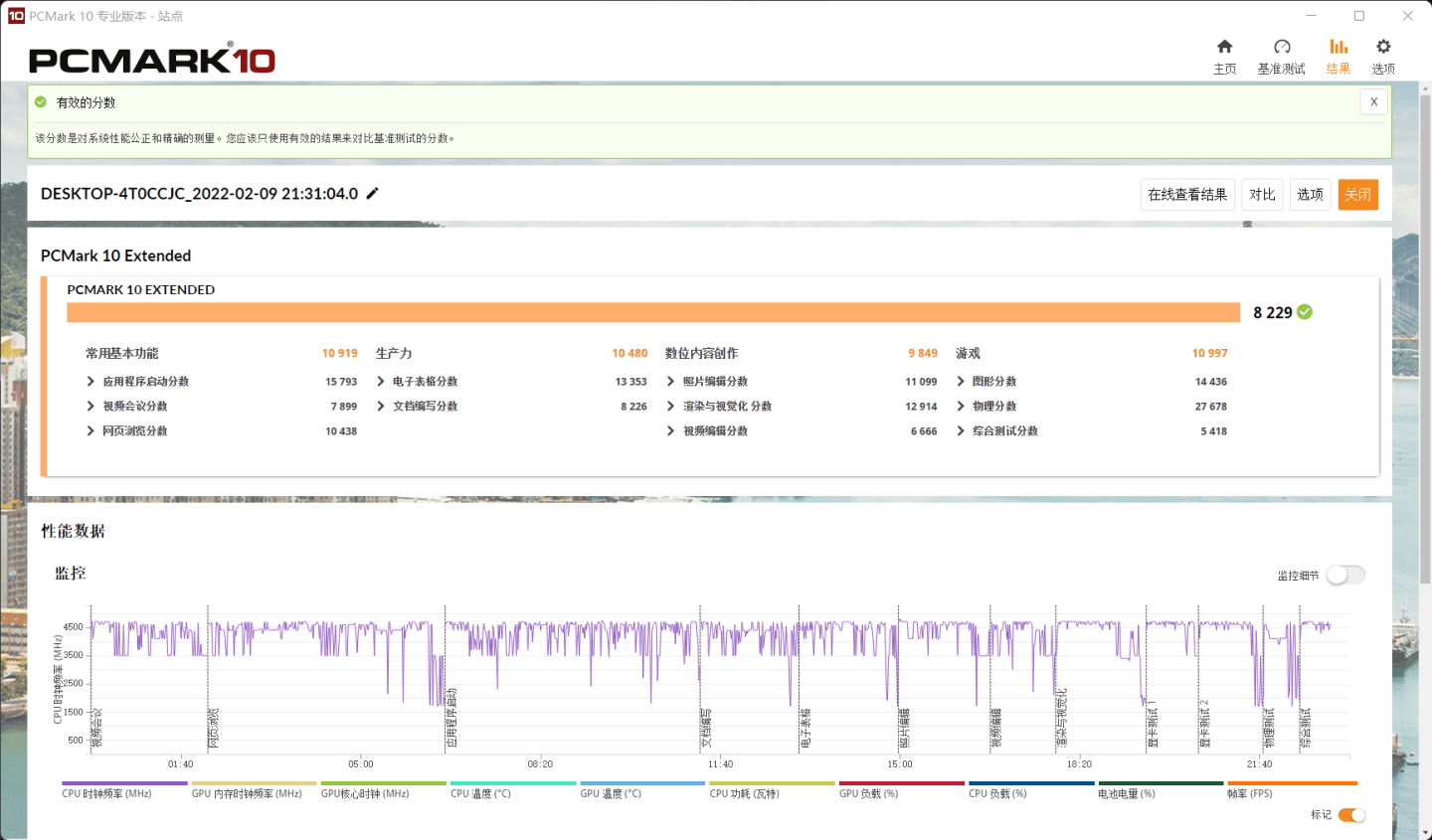Click 在线查看结果 button
The image size is (1432, 840).
point(1187,195)
